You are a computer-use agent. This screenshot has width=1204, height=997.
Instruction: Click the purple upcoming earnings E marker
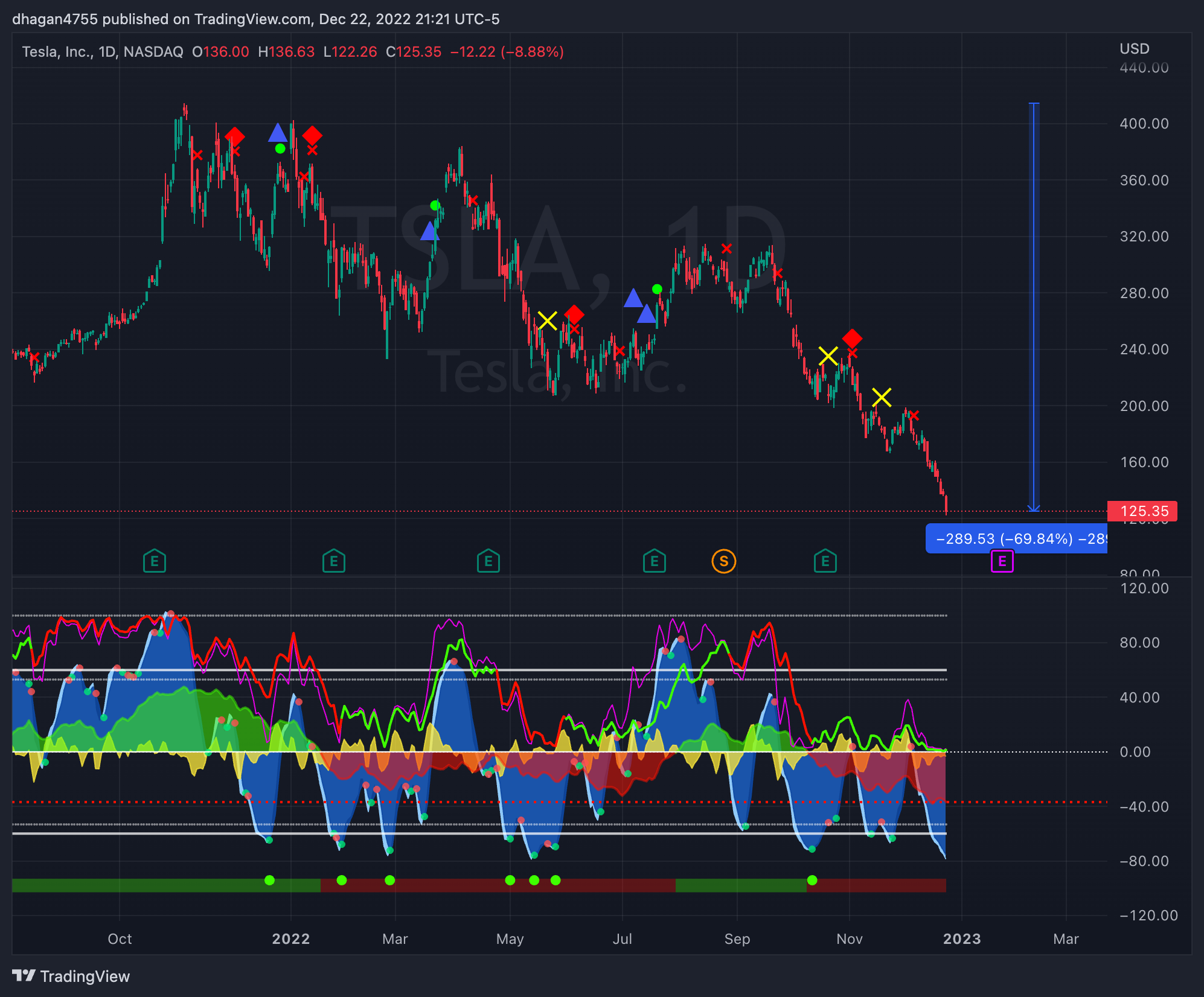(x=1002, y=561)
